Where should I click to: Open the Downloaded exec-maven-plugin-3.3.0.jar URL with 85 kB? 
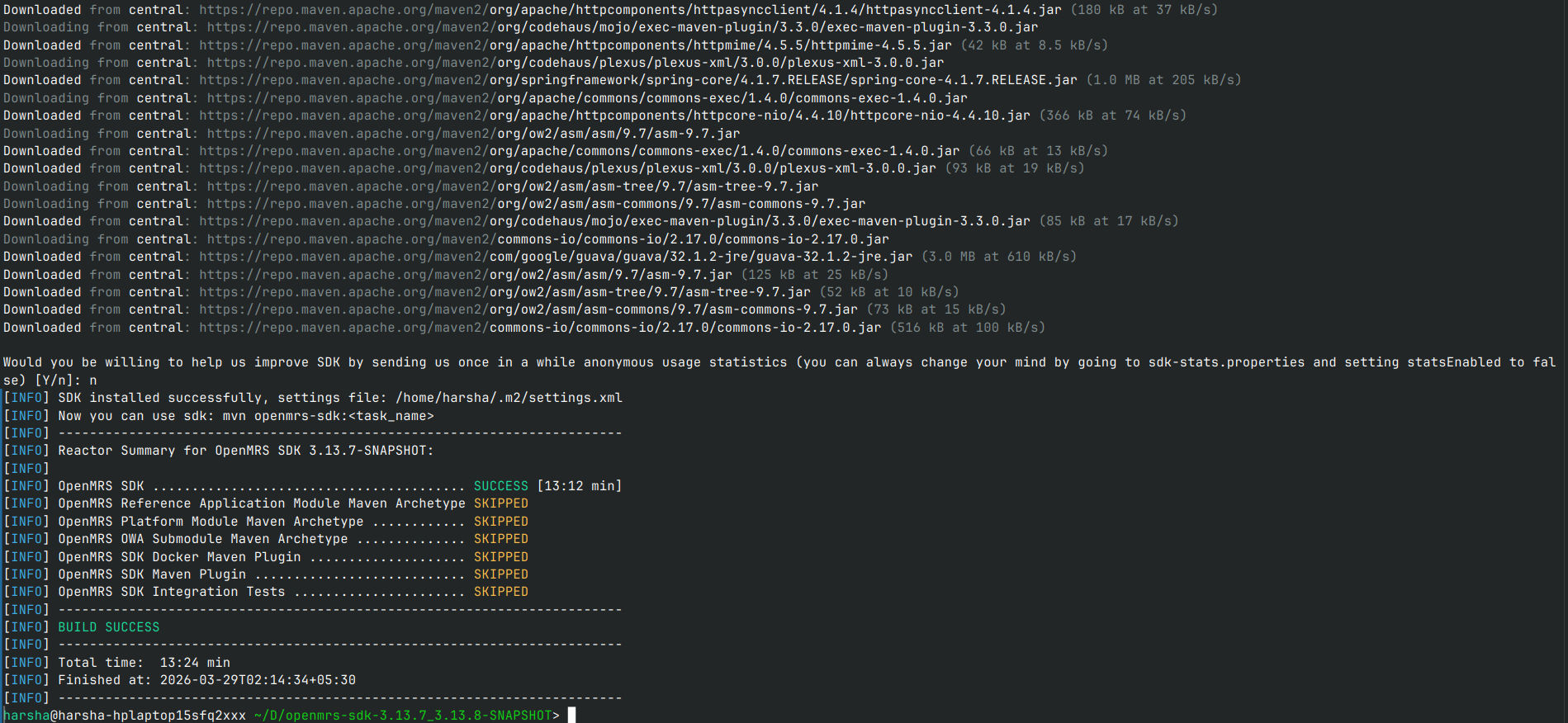pos(614,221)
